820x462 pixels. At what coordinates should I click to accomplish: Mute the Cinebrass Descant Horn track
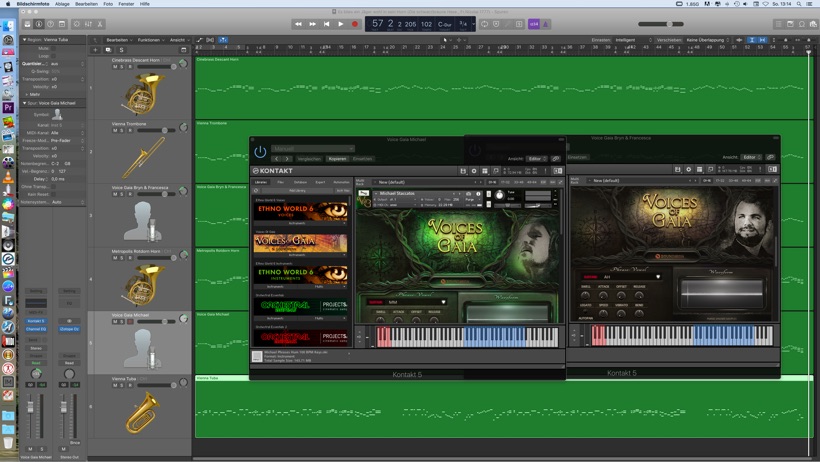point(115,66)
